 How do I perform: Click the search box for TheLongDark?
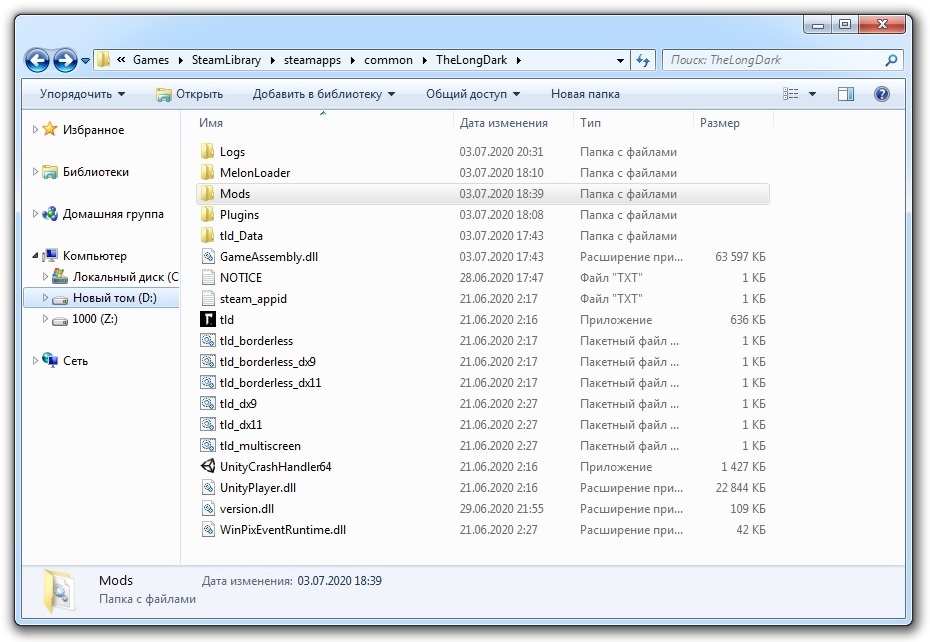pos(782,60)
